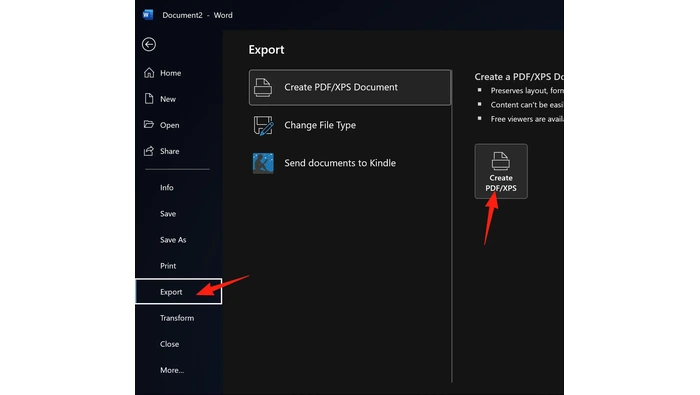700x395 pixels.
Task: Click the Kindle reading figure icon
Action: click(x=263, y=163)
